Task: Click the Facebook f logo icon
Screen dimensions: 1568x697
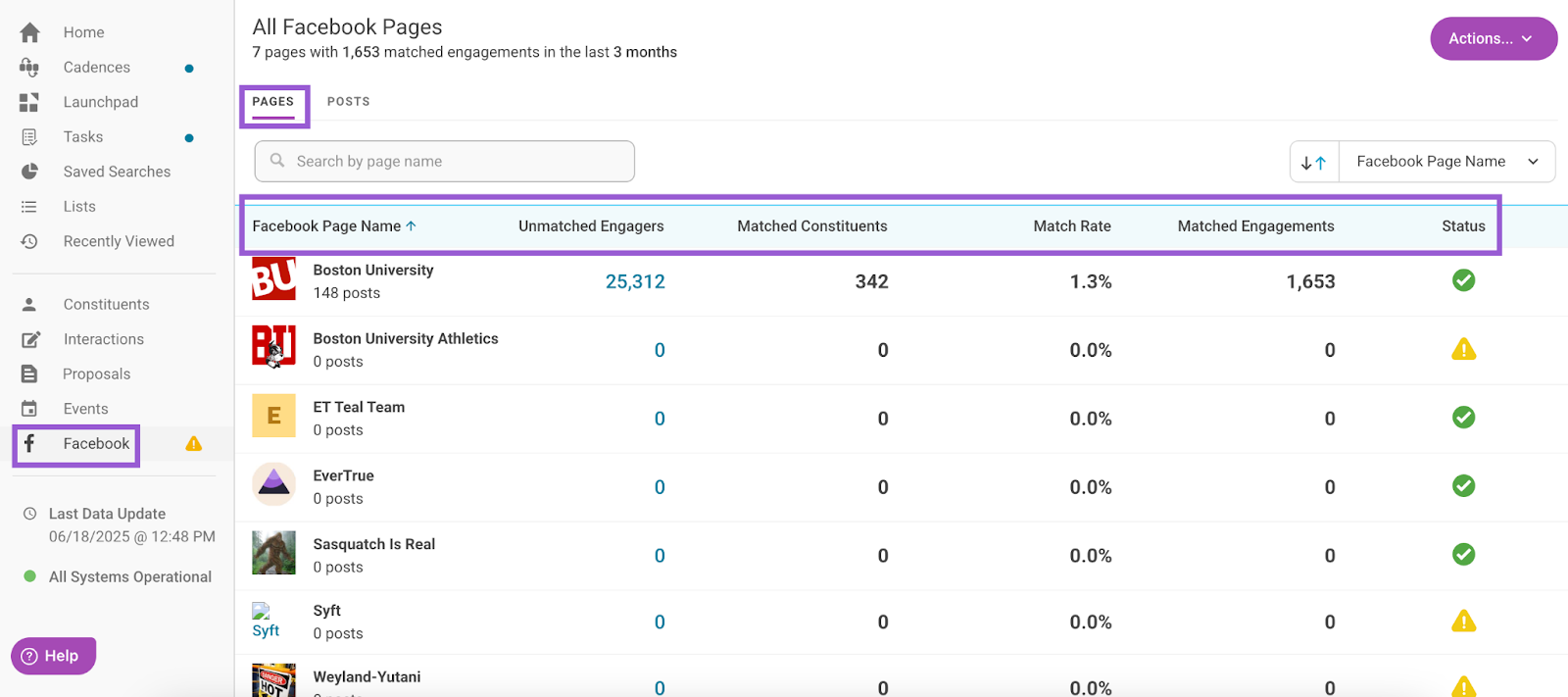Action: [x=29, y=443]
